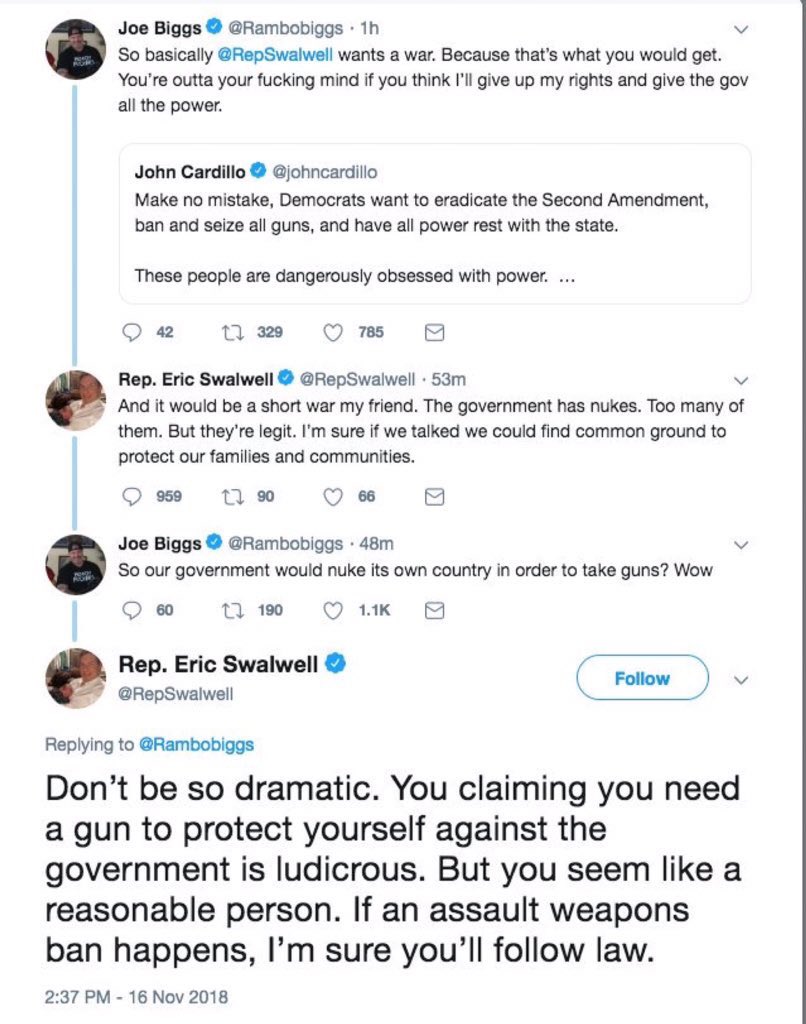Image resolution: width=806 pixels, height=1024 pixels.
Task: Like Joe Biggs' tweet with 1.1K likes
Action: click(x=335, y=610)
